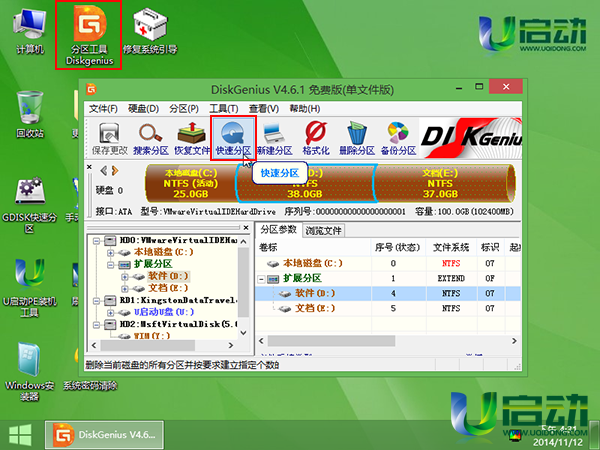Start 快速分区 quick partition
This screenshot has width=600, height=450.
[x=233, y=139]
